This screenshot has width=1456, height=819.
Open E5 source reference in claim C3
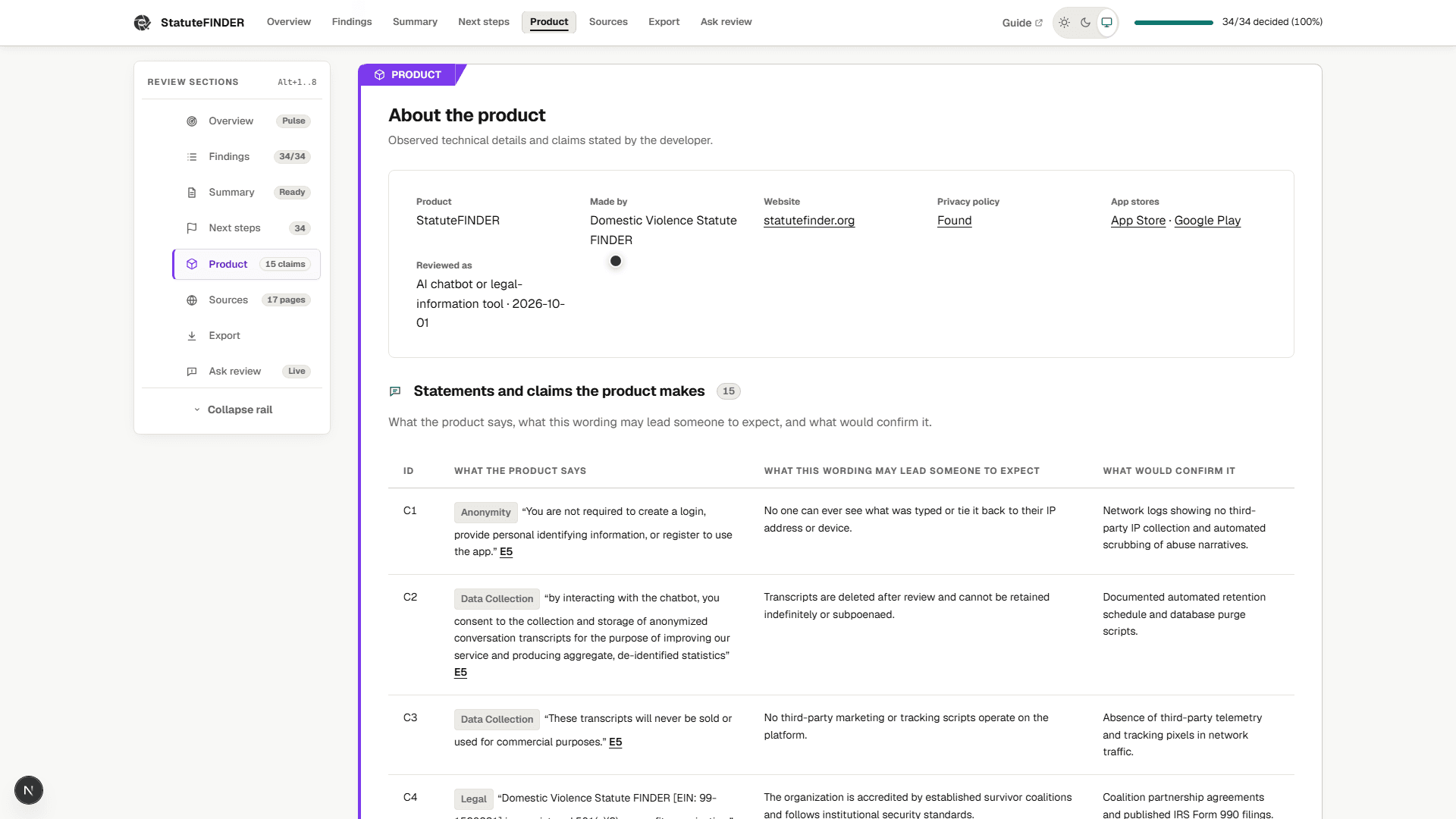click(x=615, y=742)
